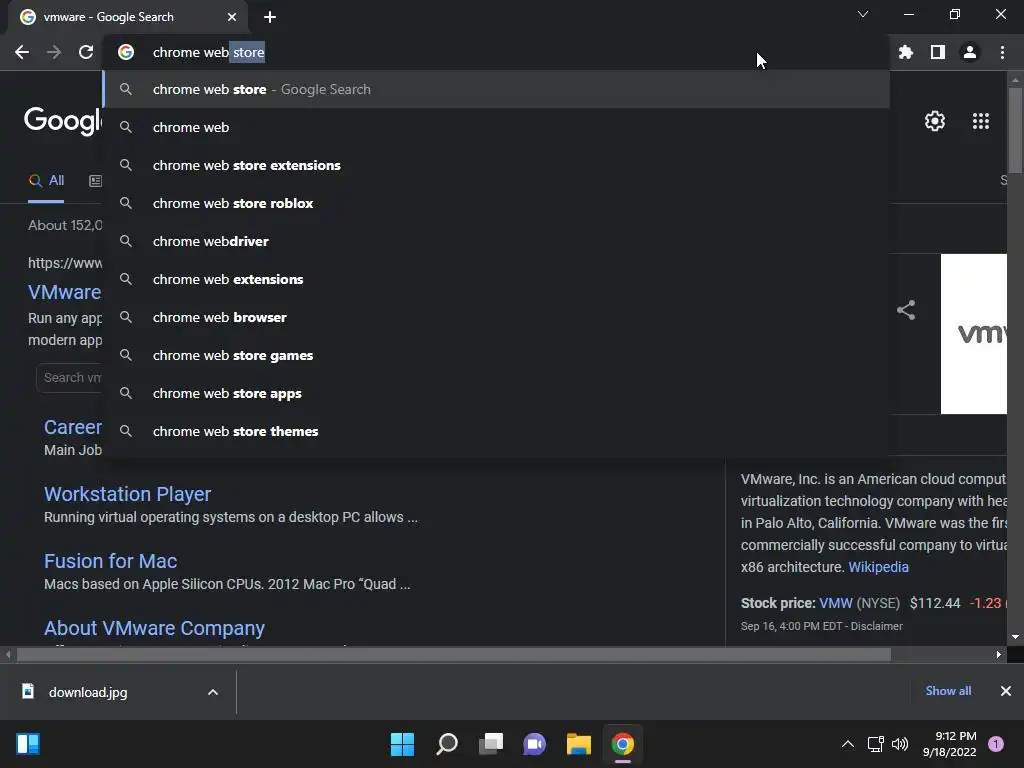Open a new browser tab
This screenshot has width=1024, height=768.
point(270,17)
